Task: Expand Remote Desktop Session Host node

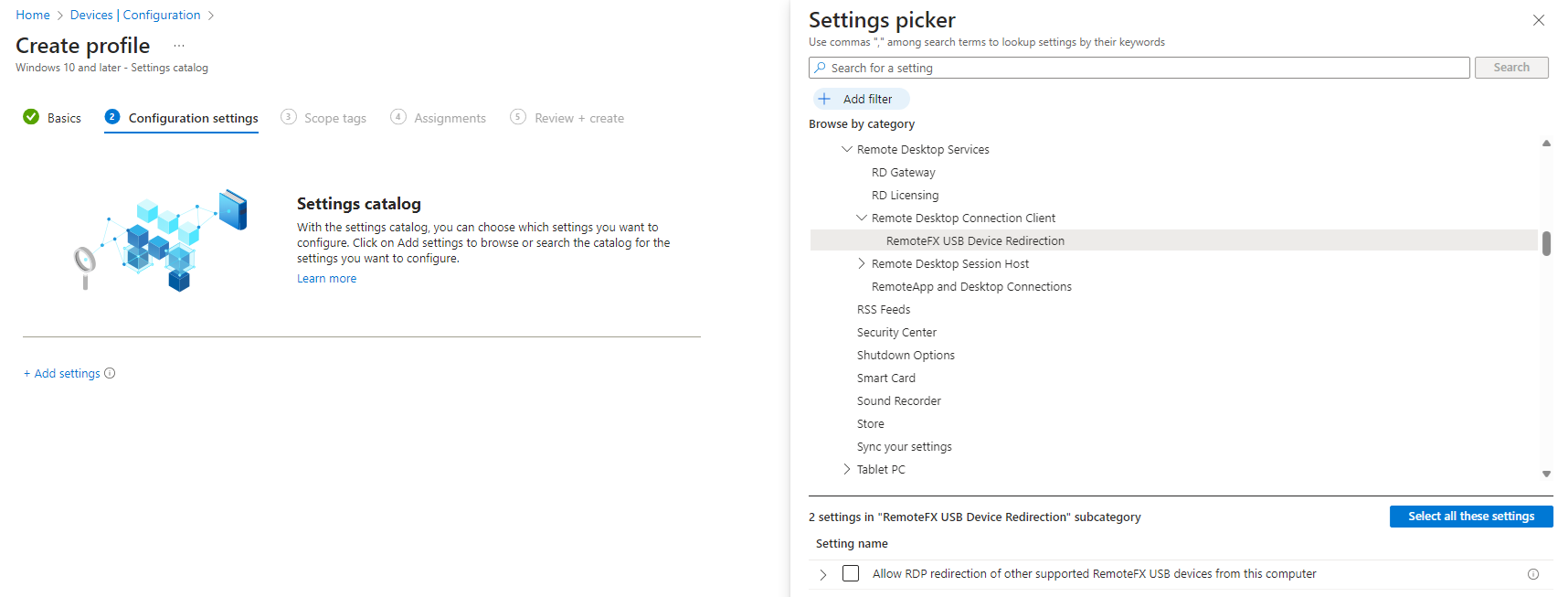Action: 862,263
